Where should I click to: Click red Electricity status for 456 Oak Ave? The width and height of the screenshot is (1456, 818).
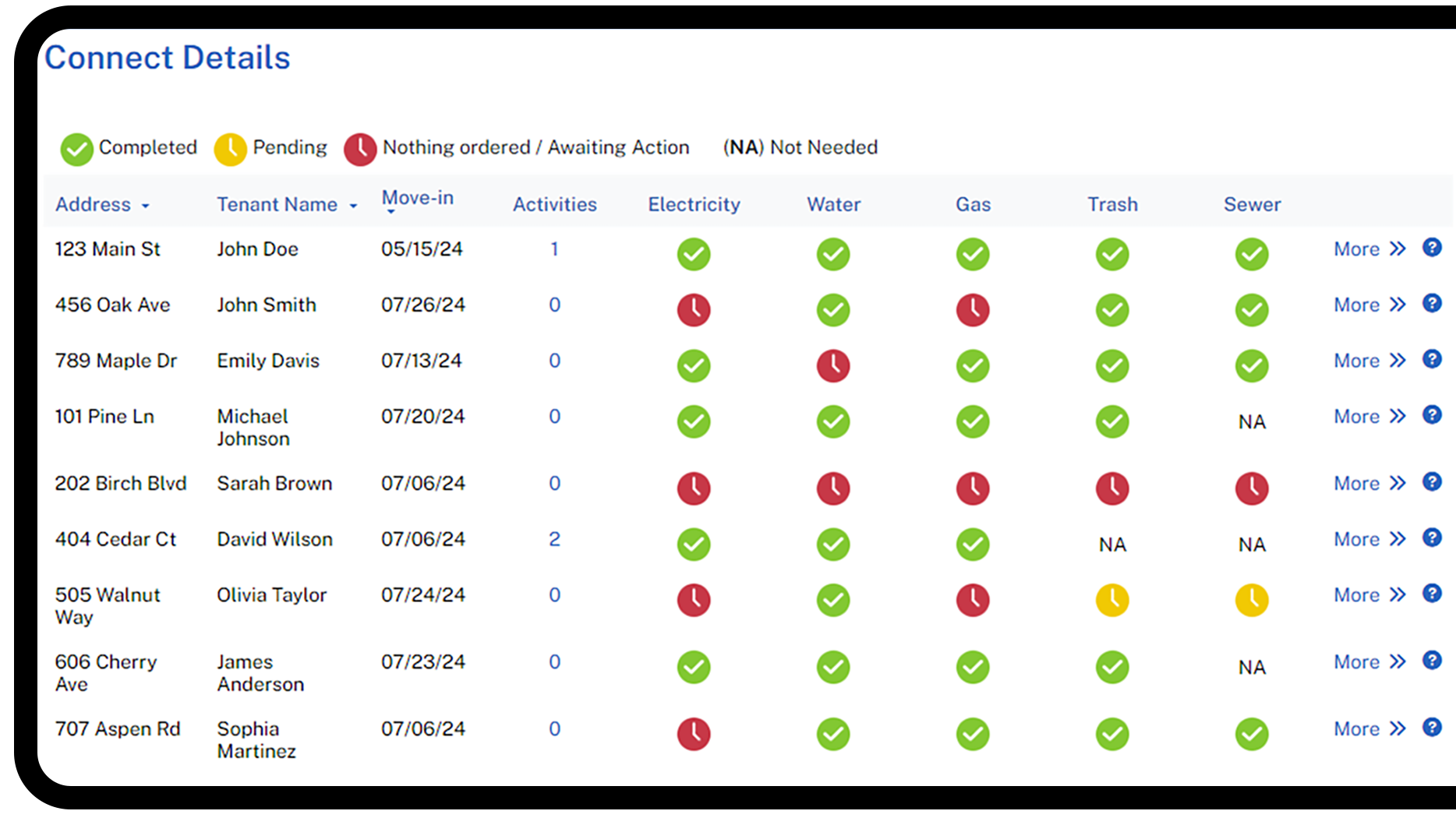693,310
